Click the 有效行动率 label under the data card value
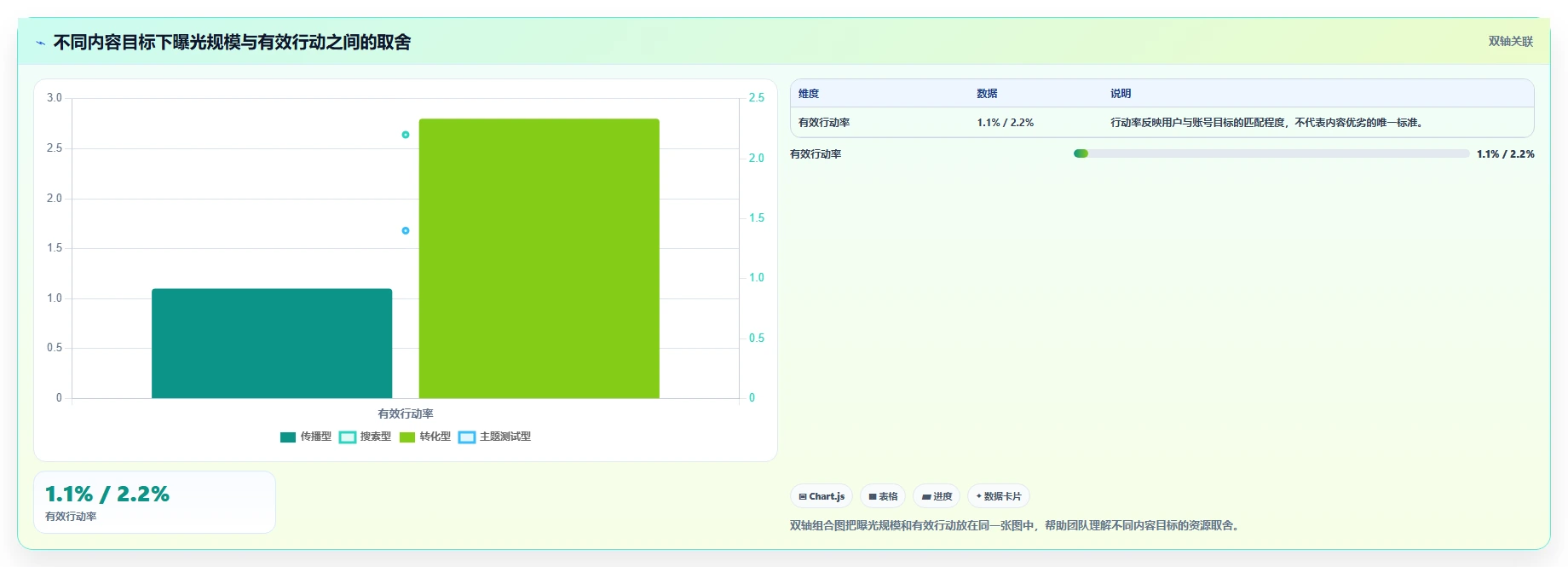This screenshot has height=567, width=1568. tap(71, 517)
